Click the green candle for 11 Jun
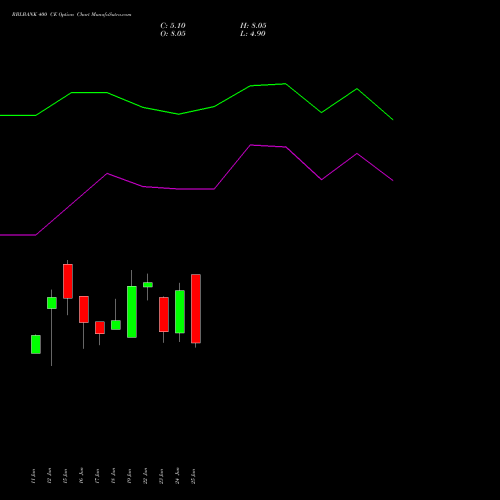Screen dimensions: 500x500 point(36,344)
